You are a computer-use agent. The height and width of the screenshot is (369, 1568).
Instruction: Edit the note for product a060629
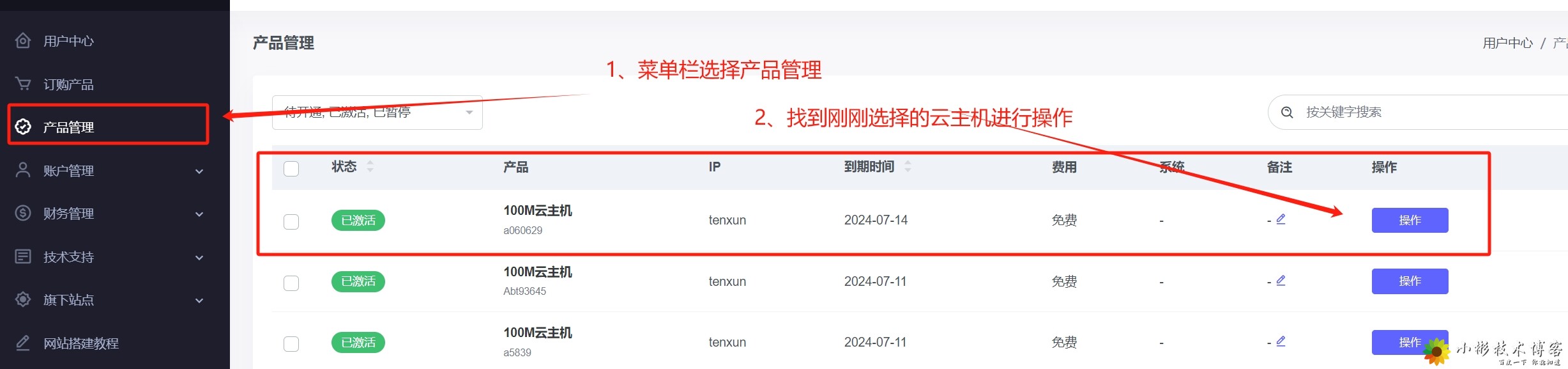coord(1281,219)
